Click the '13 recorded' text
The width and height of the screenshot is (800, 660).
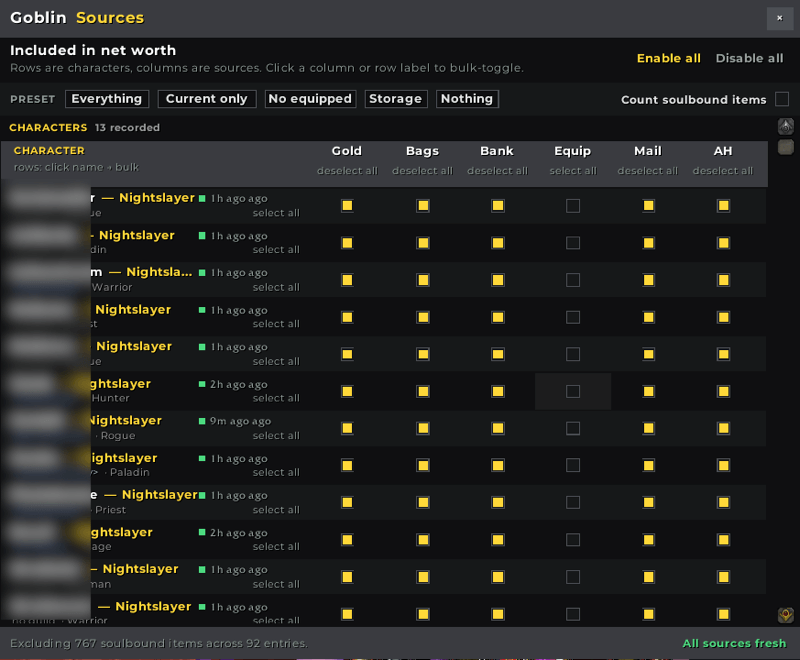127,128
